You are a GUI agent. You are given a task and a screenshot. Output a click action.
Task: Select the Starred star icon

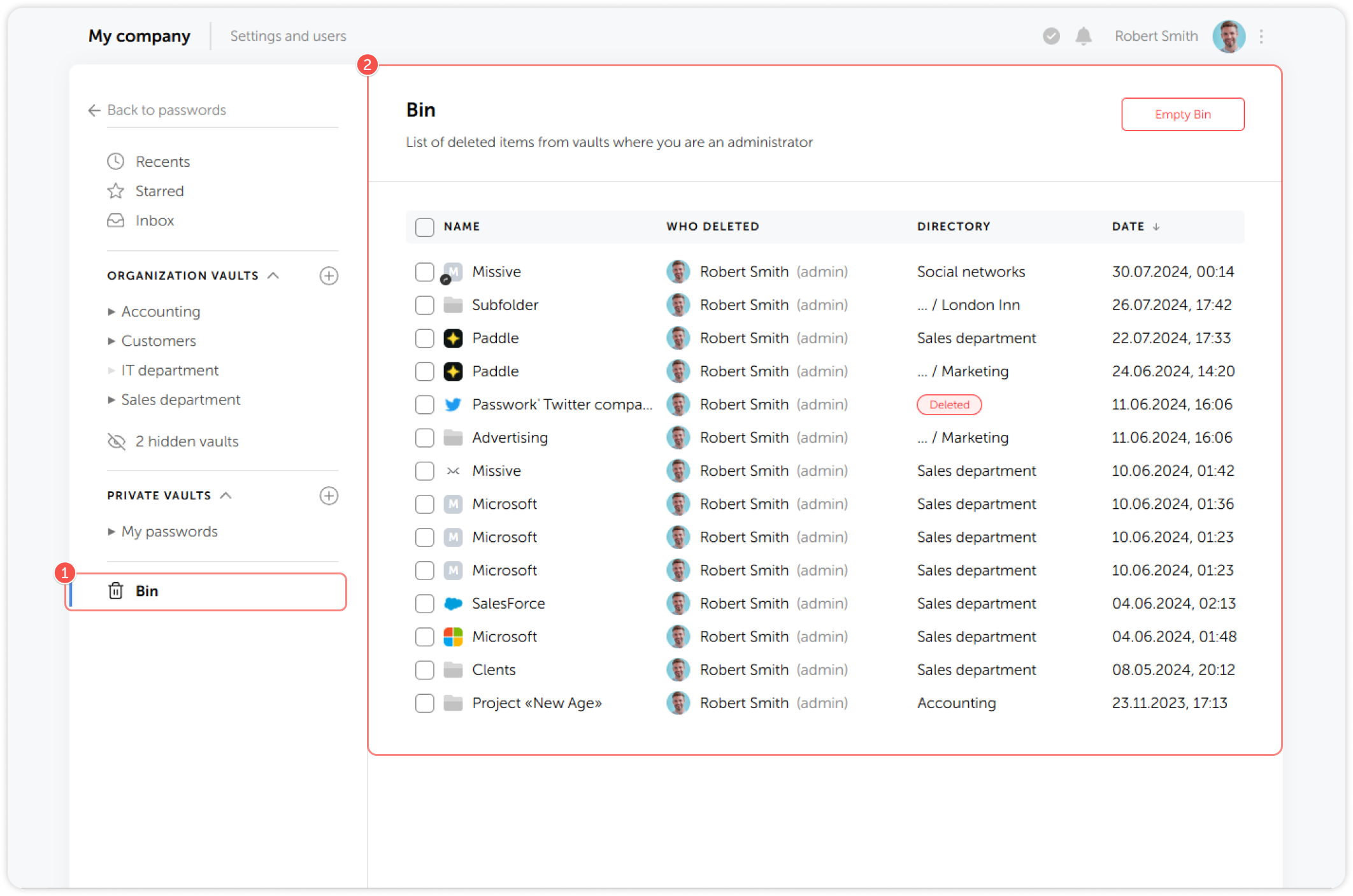click(115, 190)
